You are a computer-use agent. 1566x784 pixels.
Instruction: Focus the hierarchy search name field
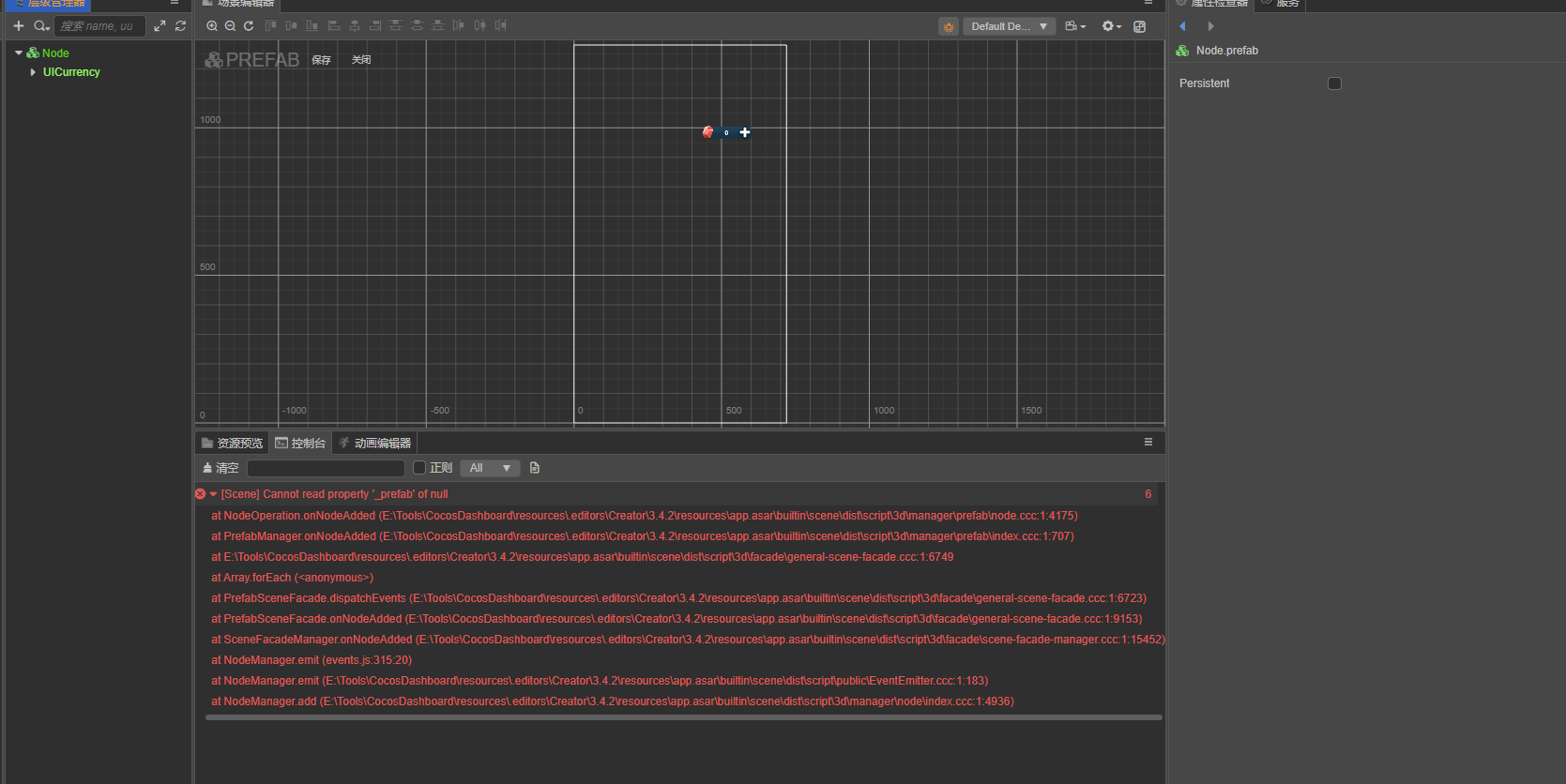pos(99,26)
